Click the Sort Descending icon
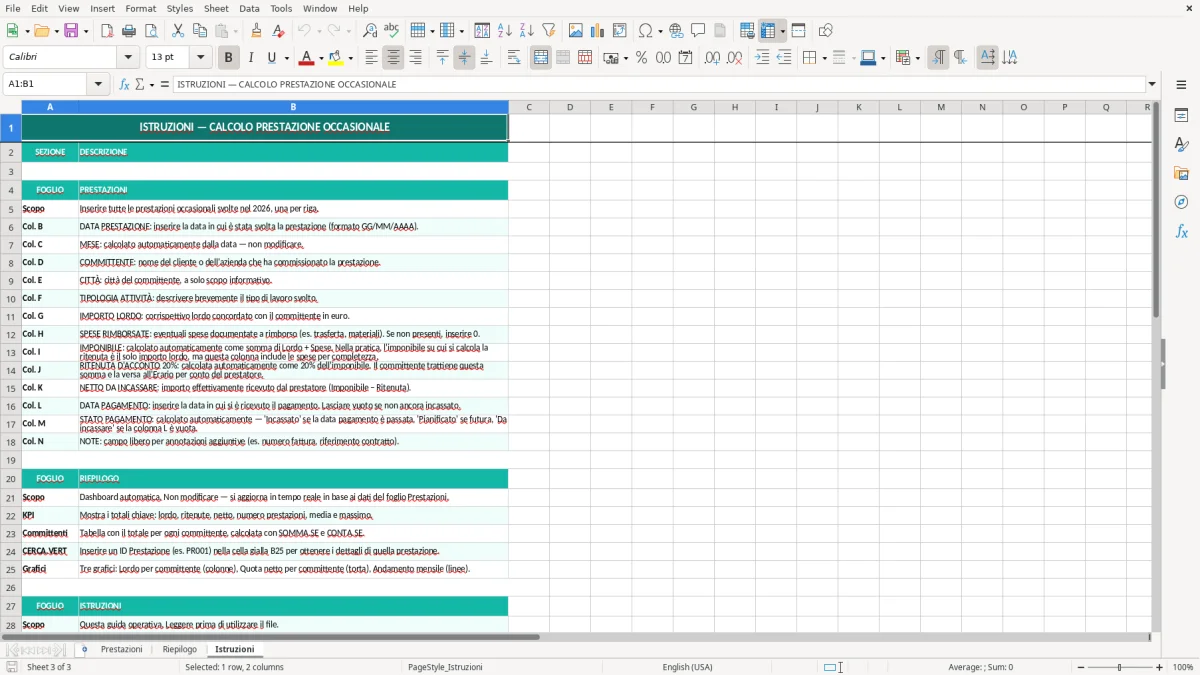The image size is (1200, 675). pyautogui.click(x=527, y=31)
